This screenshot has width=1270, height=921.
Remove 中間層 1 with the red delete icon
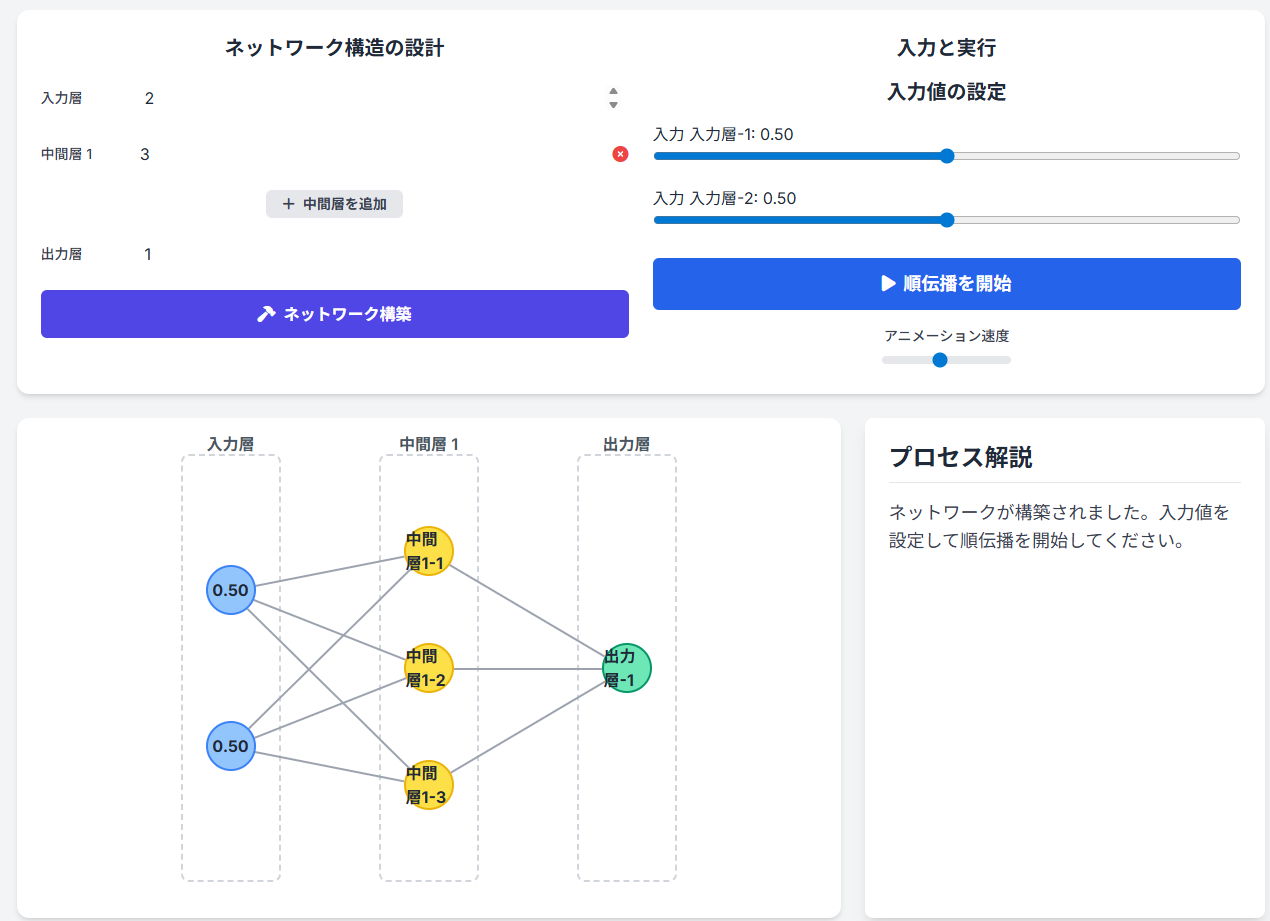[620, 154]
